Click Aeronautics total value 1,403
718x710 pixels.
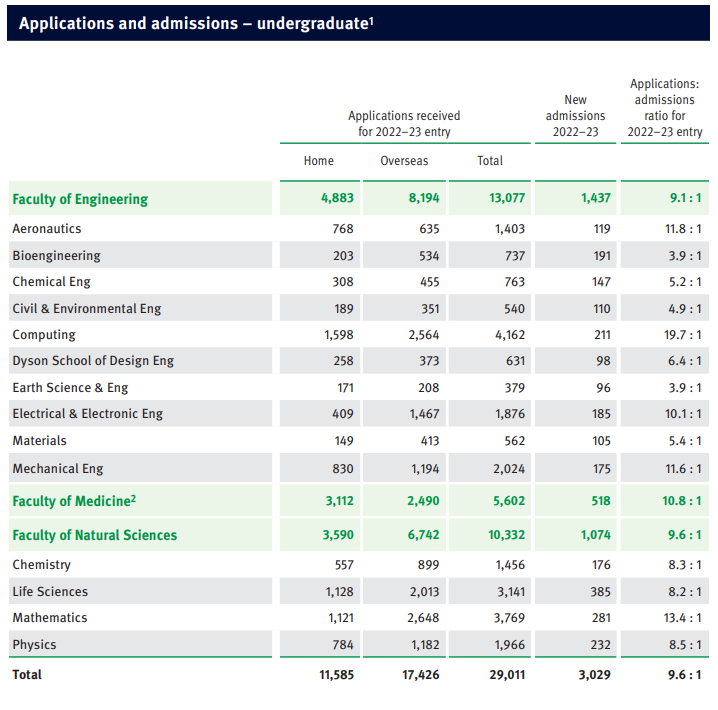[x=510, y=229]
